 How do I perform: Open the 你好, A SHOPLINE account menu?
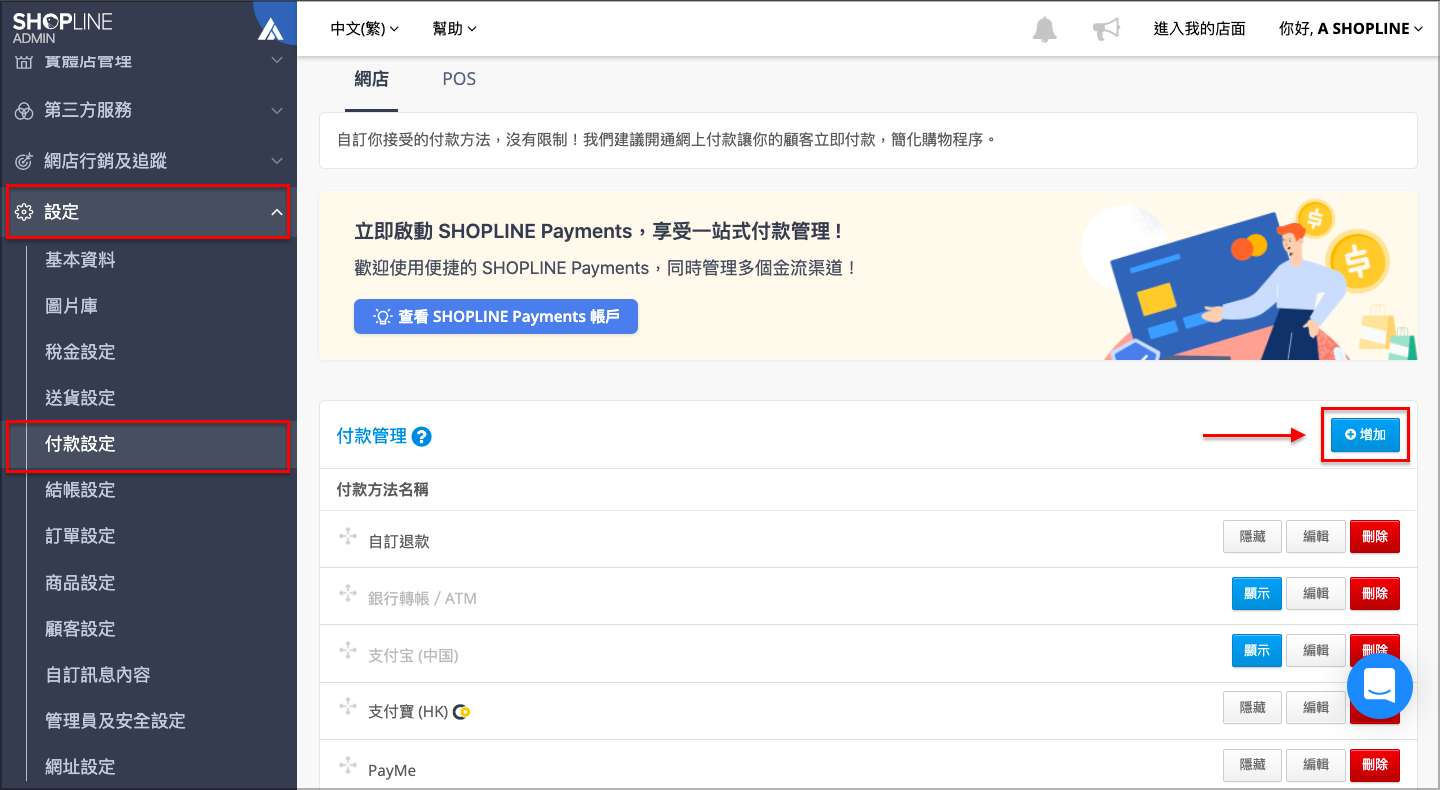click(1351, 29)
